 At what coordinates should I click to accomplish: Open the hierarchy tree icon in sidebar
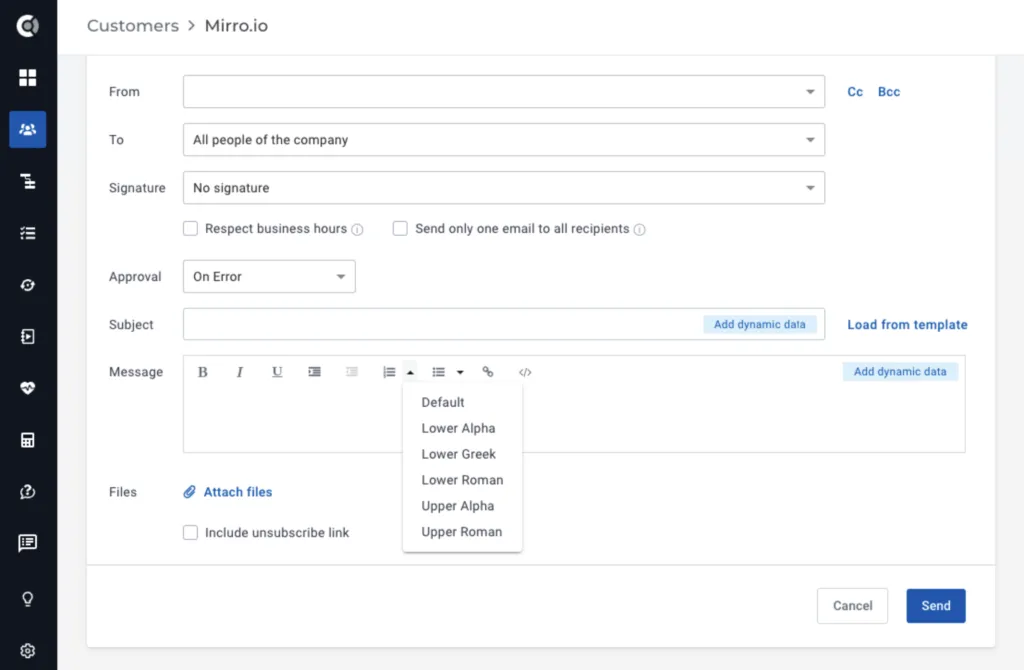point(27,181)
